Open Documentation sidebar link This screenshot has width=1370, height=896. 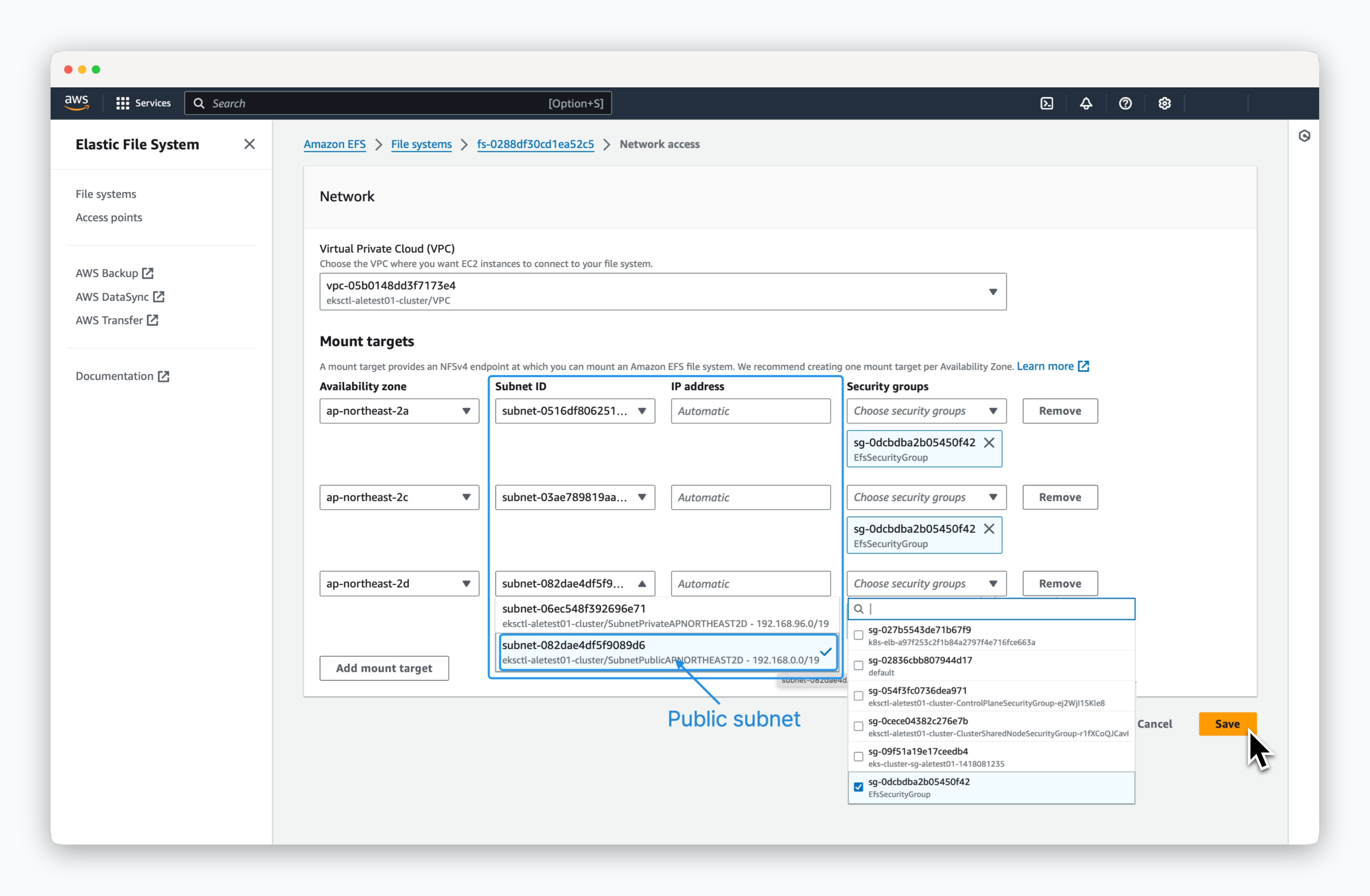122,376
